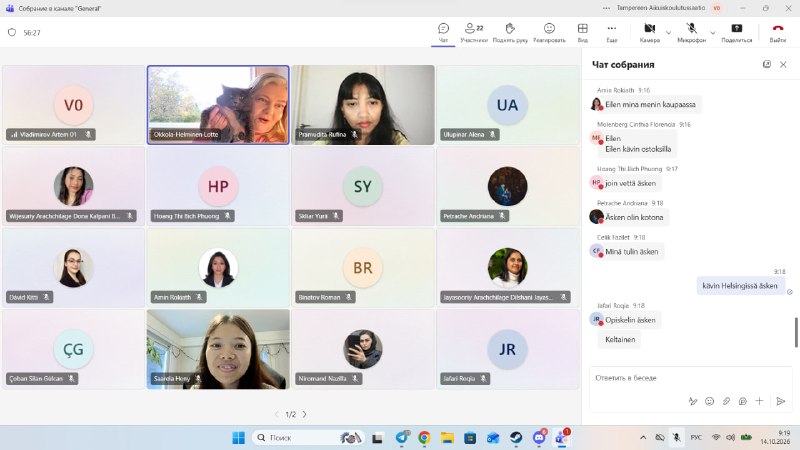Open the Чат tab in meeting toolbar

443,32
